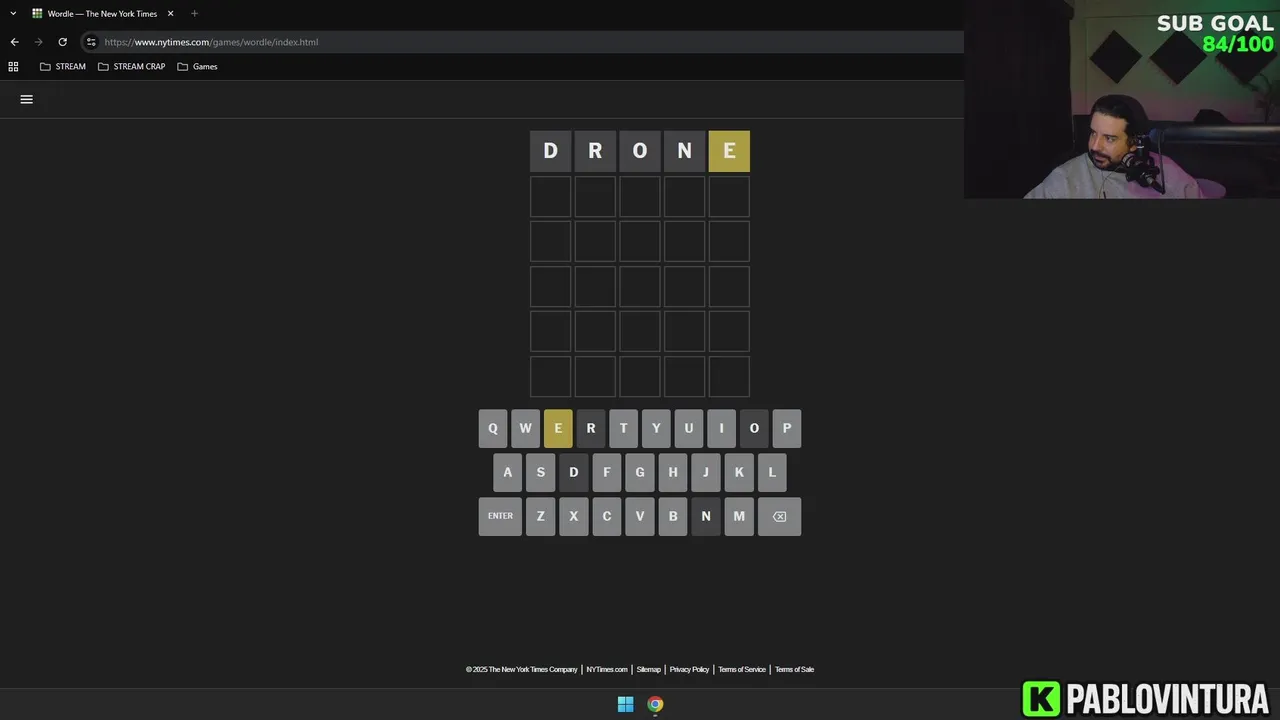Open The New York Times Company footer link

pyautogui.click(x=521, y=669)
